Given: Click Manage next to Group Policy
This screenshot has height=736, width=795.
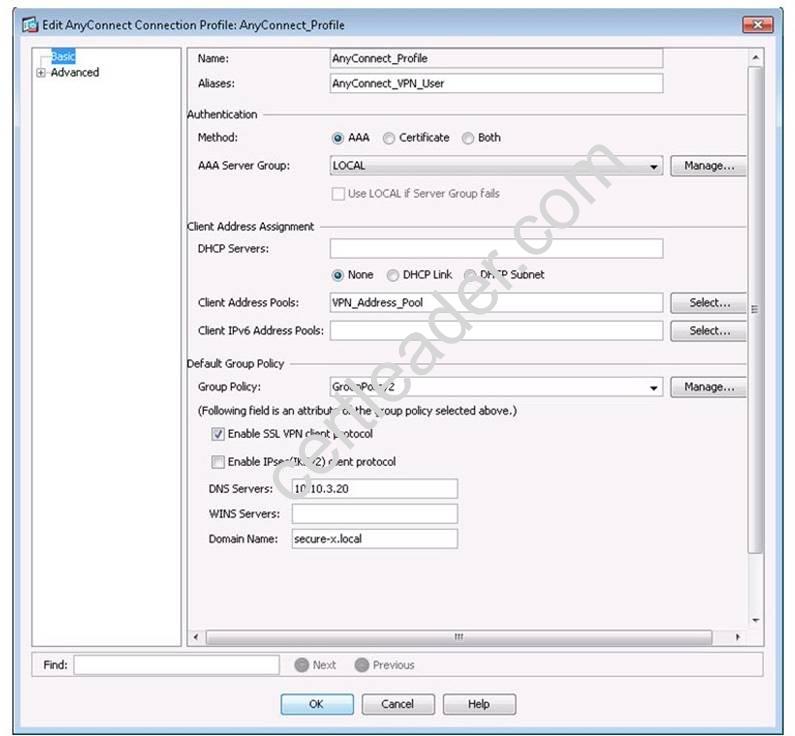Looking at the screenshot, I should pyautogui.click(x=708, y=387).
